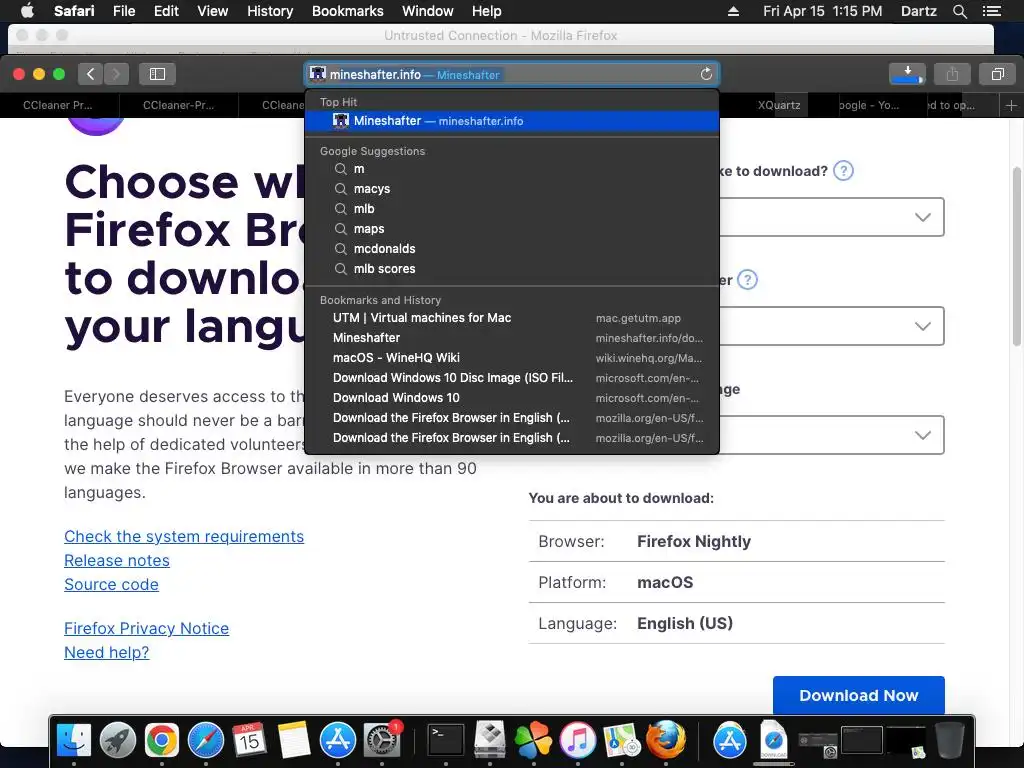This screenshot has width=1024, height=768.
Task: Click the 'Need help?' link
Action: 106,652
